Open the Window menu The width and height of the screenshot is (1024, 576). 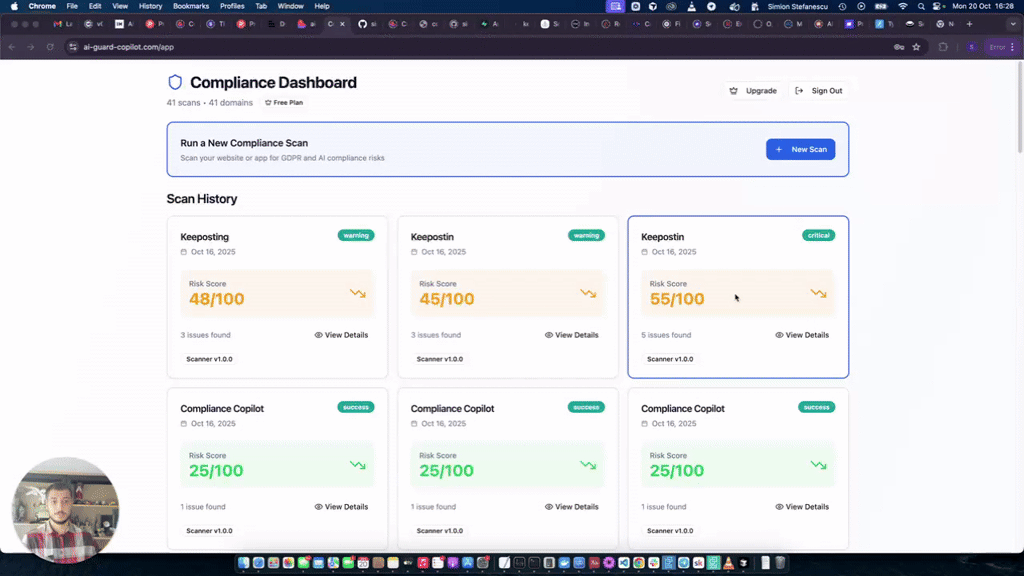click(291, 7)
